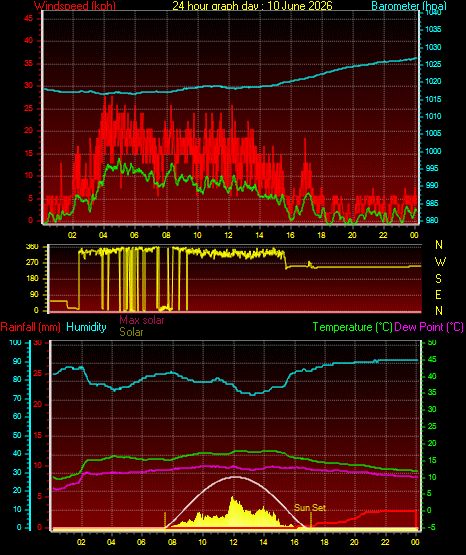Click the '35' windspeed axis value
The image size is (466, 555).
[28, 64]
